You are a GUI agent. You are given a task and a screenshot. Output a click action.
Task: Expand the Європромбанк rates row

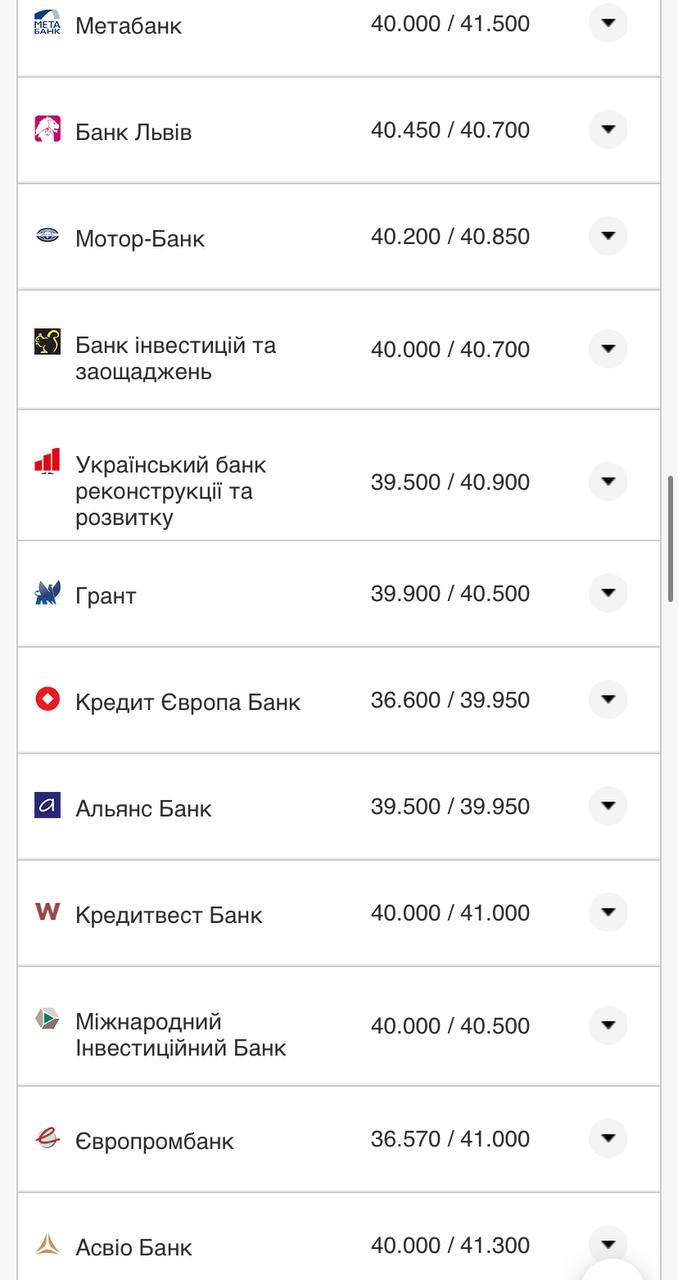tap(608, 1138)
